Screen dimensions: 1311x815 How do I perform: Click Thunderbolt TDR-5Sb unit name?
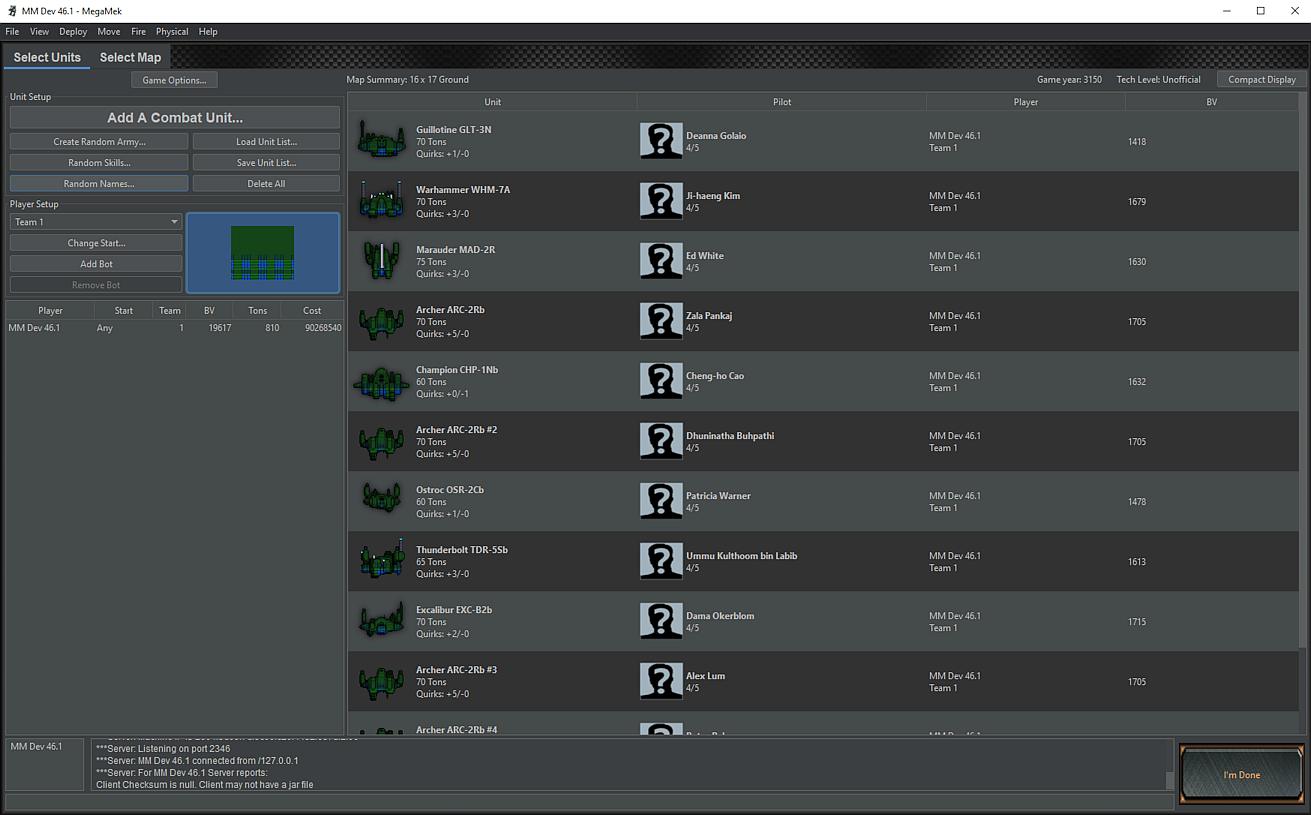[462, 550]
